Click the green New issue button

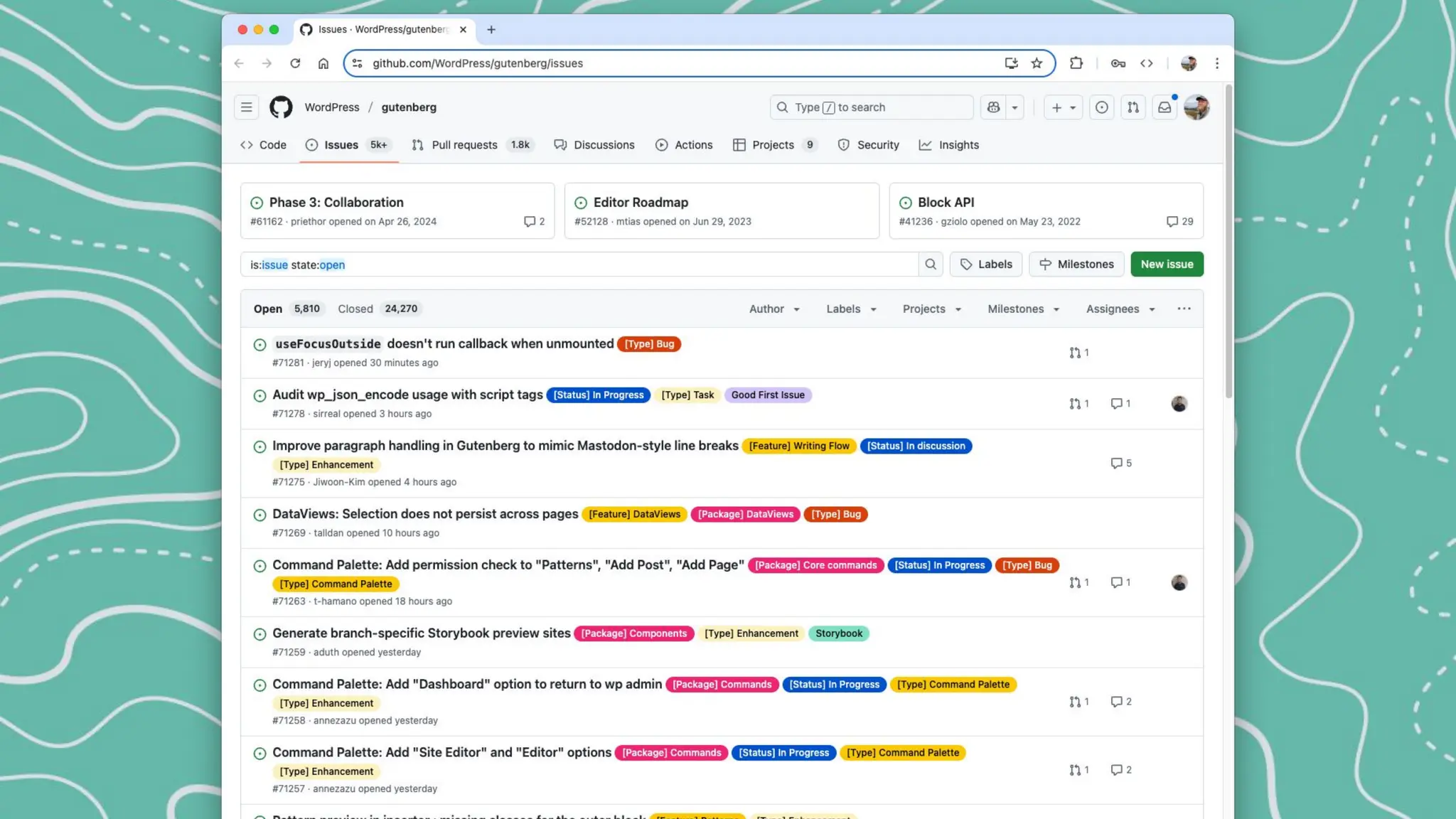coord(1167,264)
